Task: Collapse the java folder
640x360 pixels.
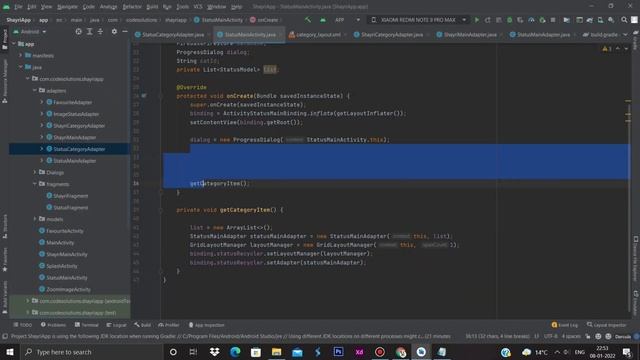Action: [21, 67]
